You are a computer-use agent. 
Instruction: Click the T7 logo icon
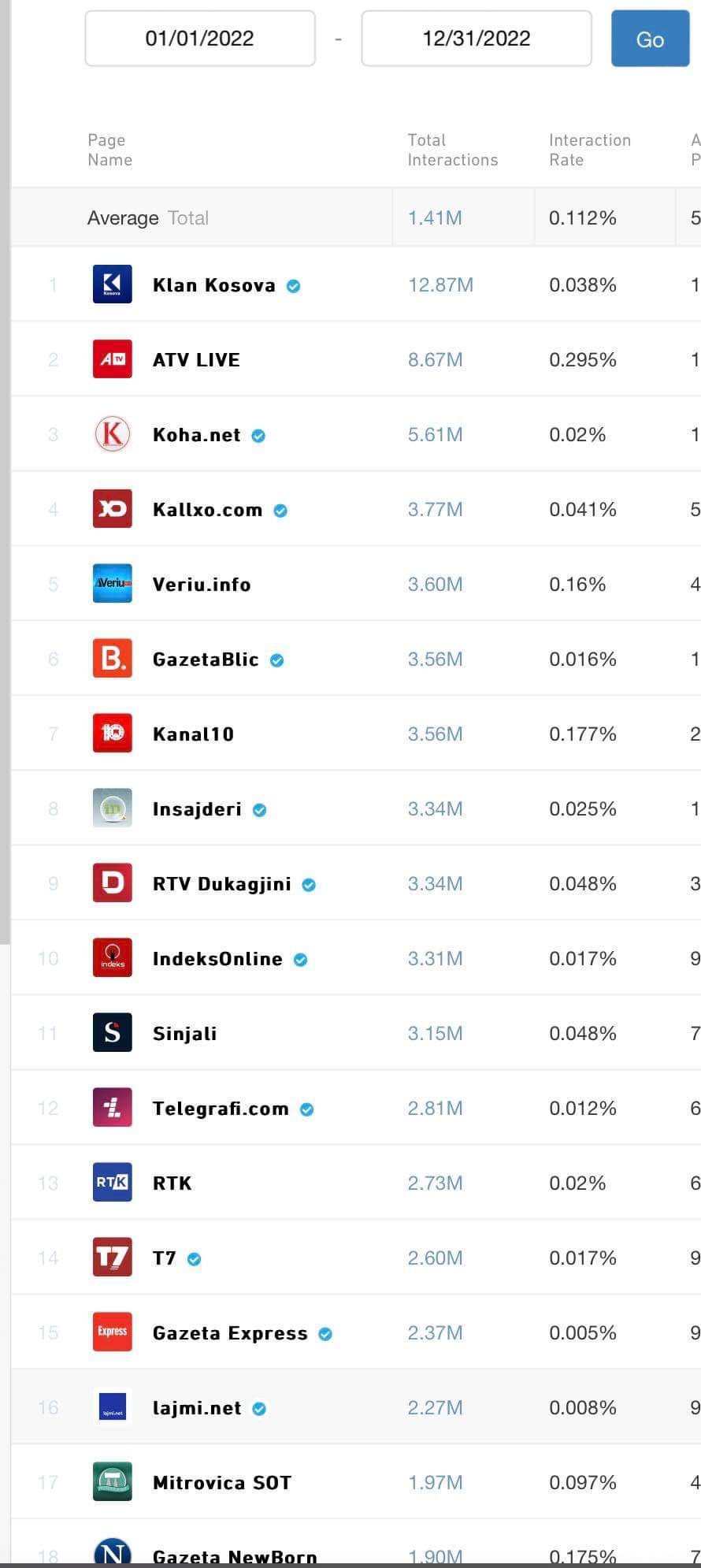pyautogui.click(x=113, y=1258)
